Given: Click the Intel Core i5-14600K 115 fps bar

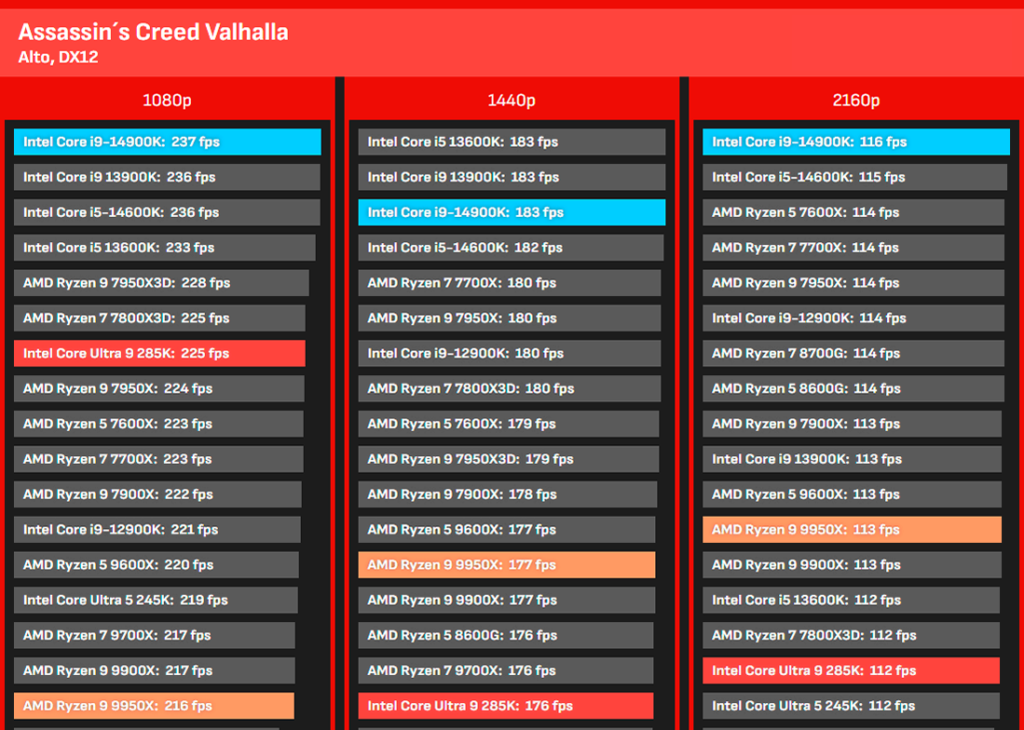Looking at the screenshot, I should 855,177.
